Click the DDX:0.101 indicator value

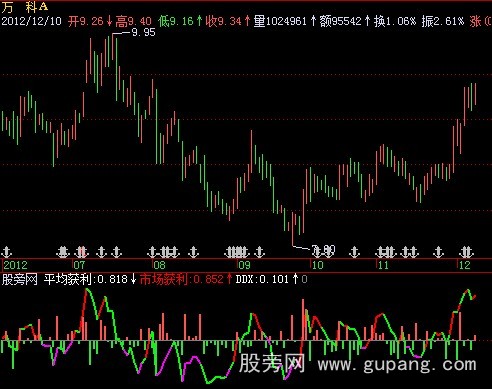pos(262,279)
